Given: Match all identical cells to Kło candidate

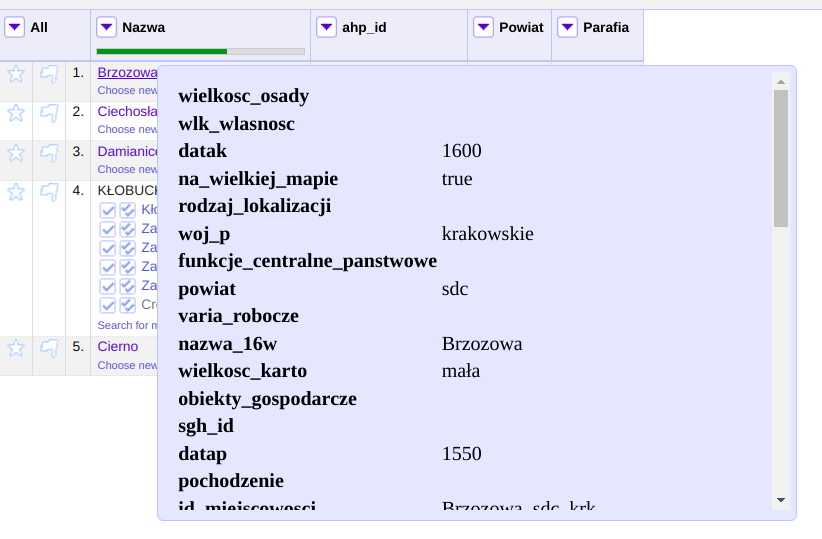Looking at the screenshot, I should pos(127,210).
